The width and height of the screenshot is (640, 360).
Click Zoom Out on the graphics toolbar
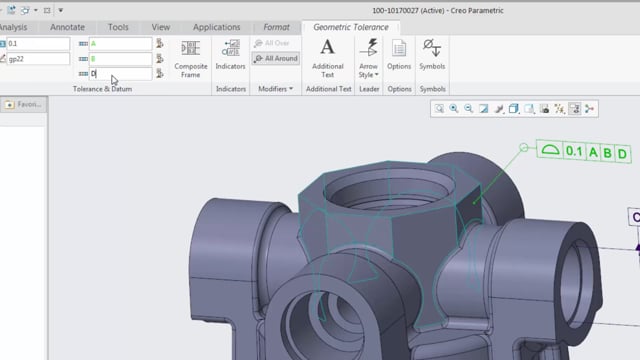point(469,109)
